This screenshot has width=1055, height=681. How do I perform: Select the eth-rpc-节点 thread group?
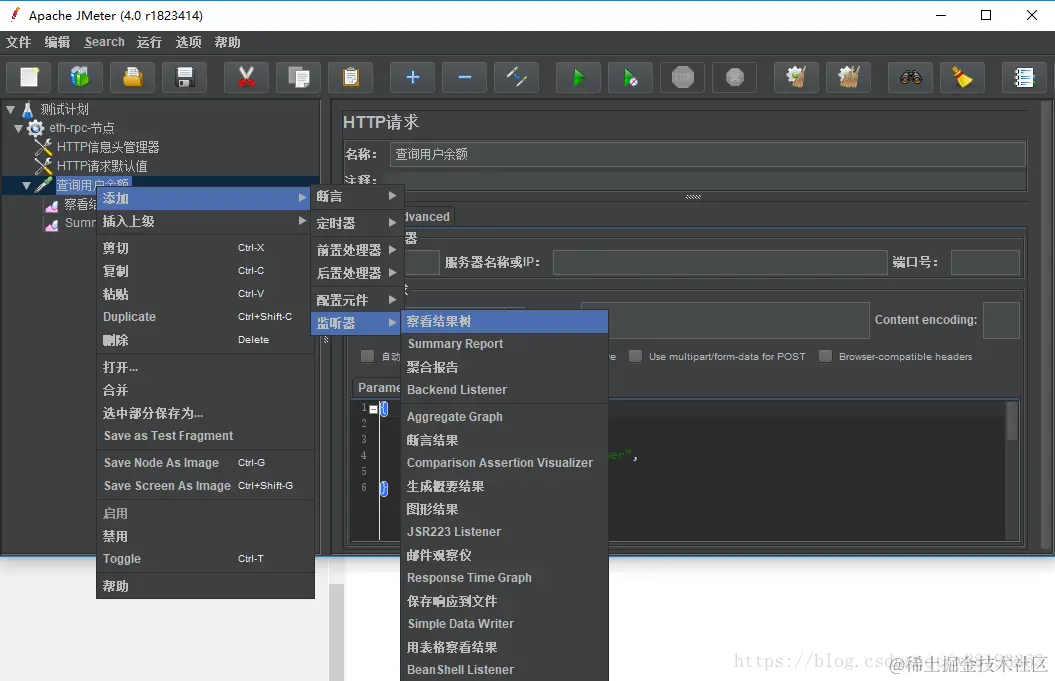click(81, 128)
